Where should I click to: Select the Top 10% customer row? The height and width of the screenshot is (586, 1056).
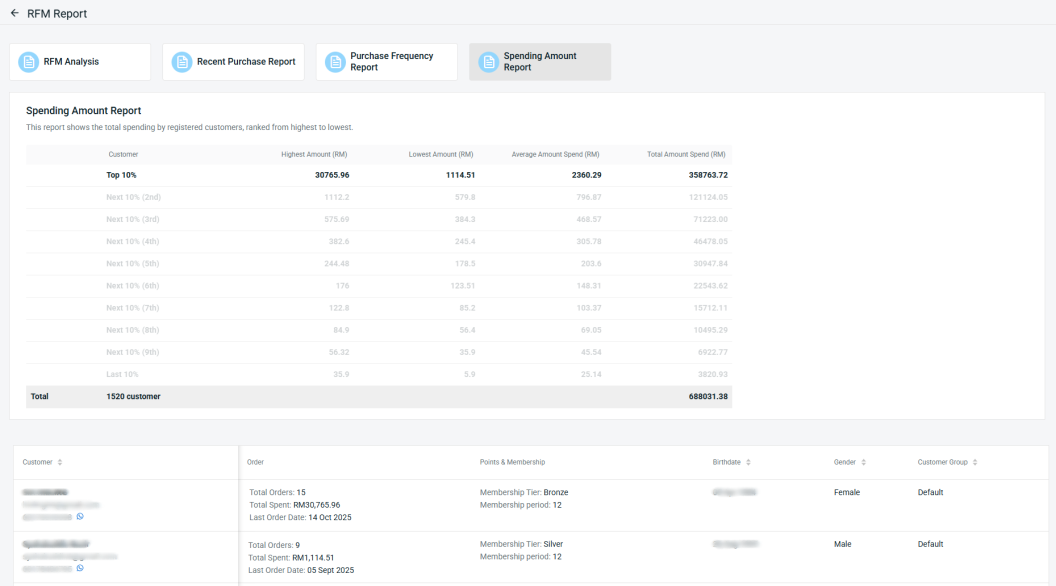click(378, 175)
